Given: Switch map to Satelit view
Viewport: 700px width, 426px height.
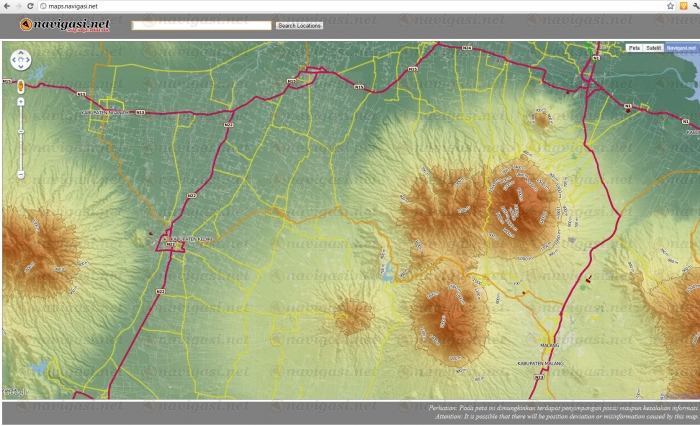Looking at the screenshot, I should point(653,47).
